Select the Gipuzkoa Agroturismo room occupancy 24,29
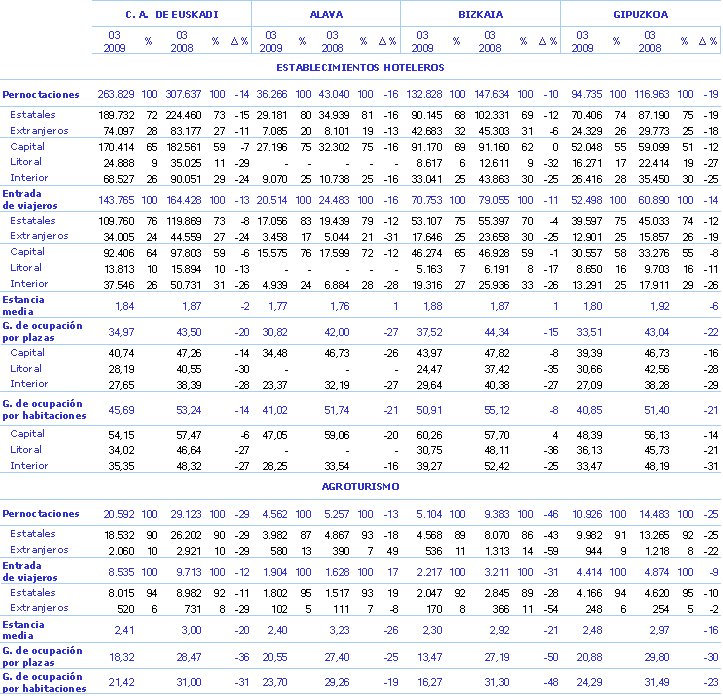723x696 pixels. (x=589, y=683)
